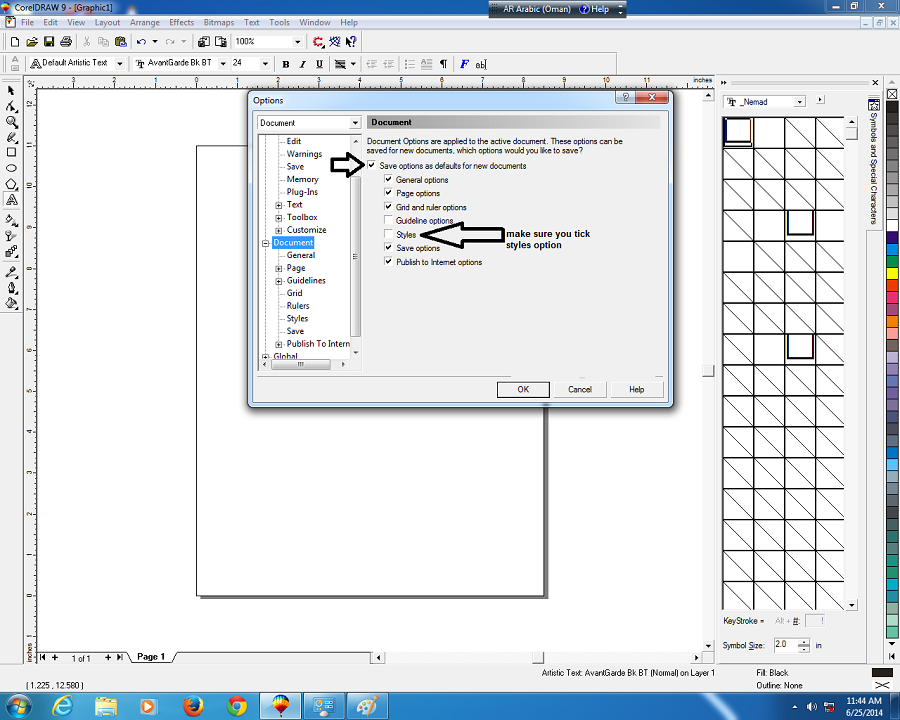
Task: Open the Layout menu
Action: (x=107, y=22)
